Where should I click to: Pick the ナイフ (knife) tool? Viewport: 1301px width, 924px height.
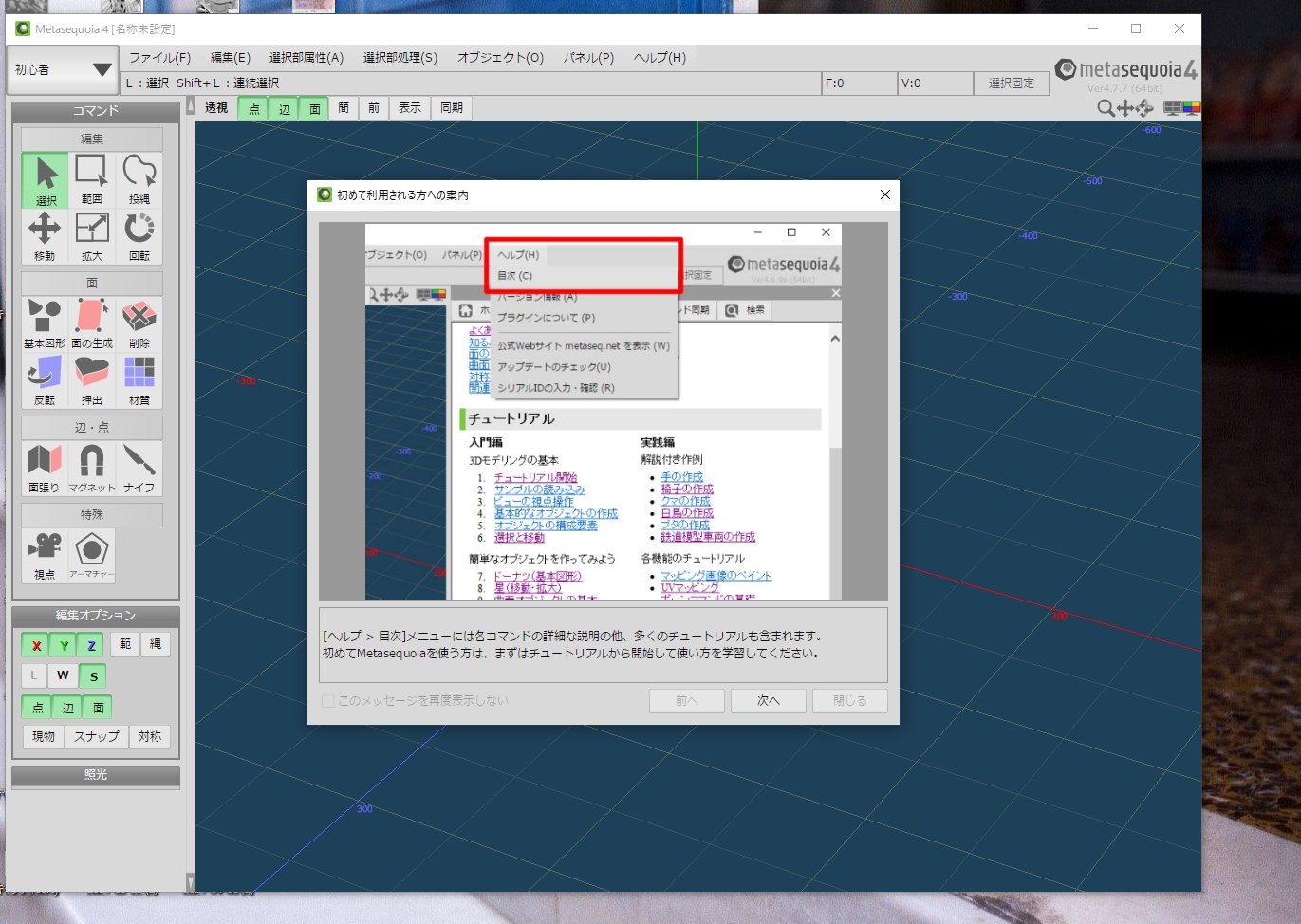(x=139, y=469)
